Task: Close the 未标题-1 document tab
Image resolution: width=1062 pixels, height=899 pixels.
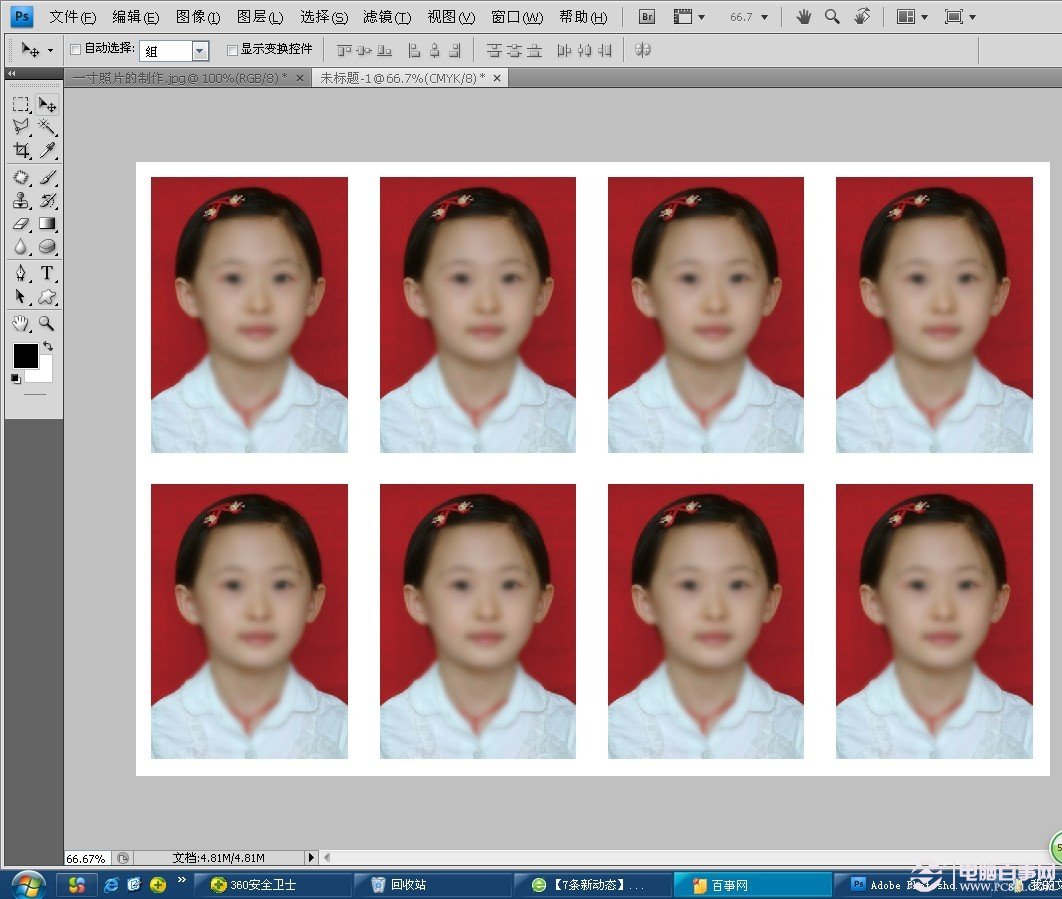Action: 497,79
